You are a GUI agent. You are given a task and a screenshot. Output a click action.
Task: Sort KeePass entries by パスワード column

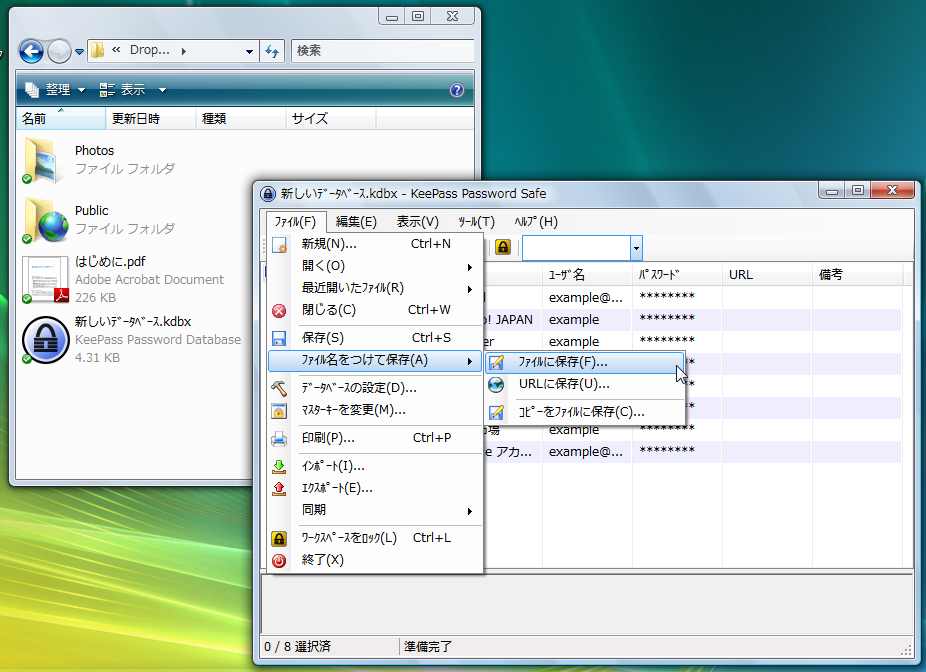(677, 275)
